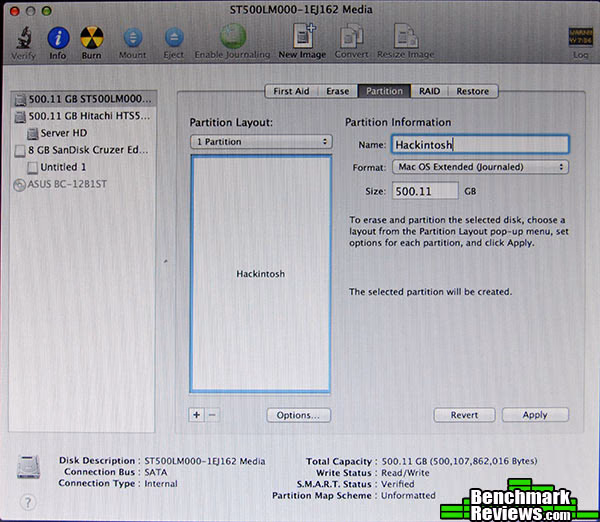Click the Write Status Read/Write text
This screenshot has height=522, width=600.
click(405, 473)
